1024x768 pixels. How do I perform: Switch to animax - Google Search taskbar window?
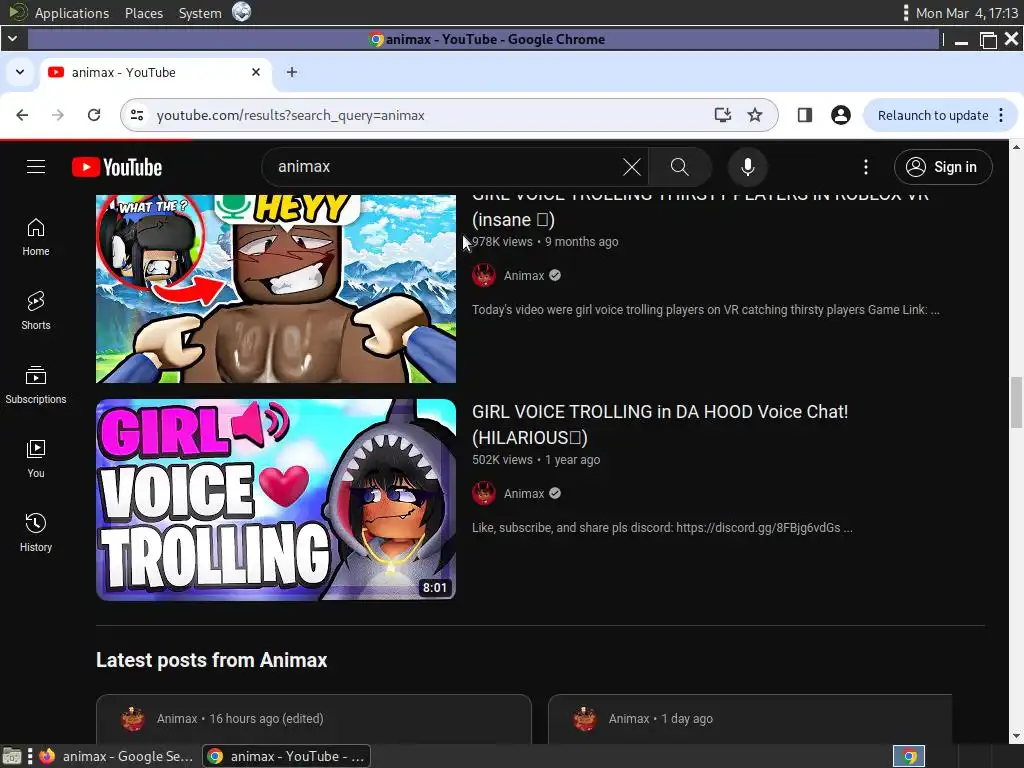[117, 756]
